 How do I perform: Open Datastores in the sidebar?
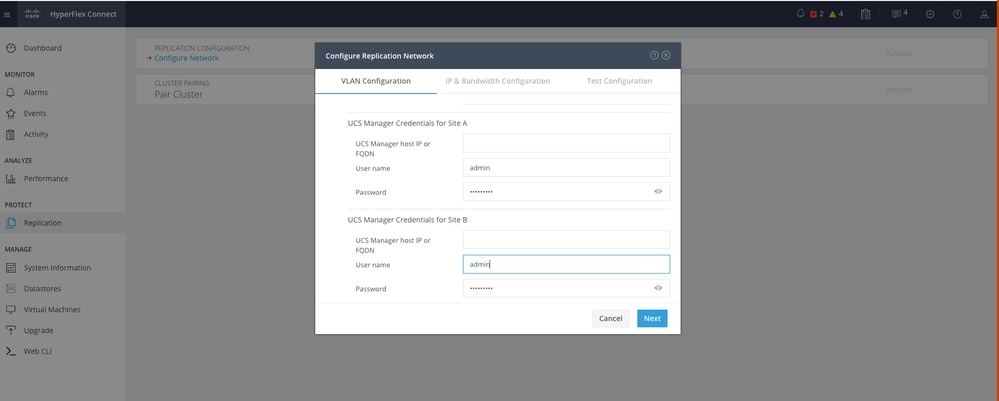coord(42,289)
